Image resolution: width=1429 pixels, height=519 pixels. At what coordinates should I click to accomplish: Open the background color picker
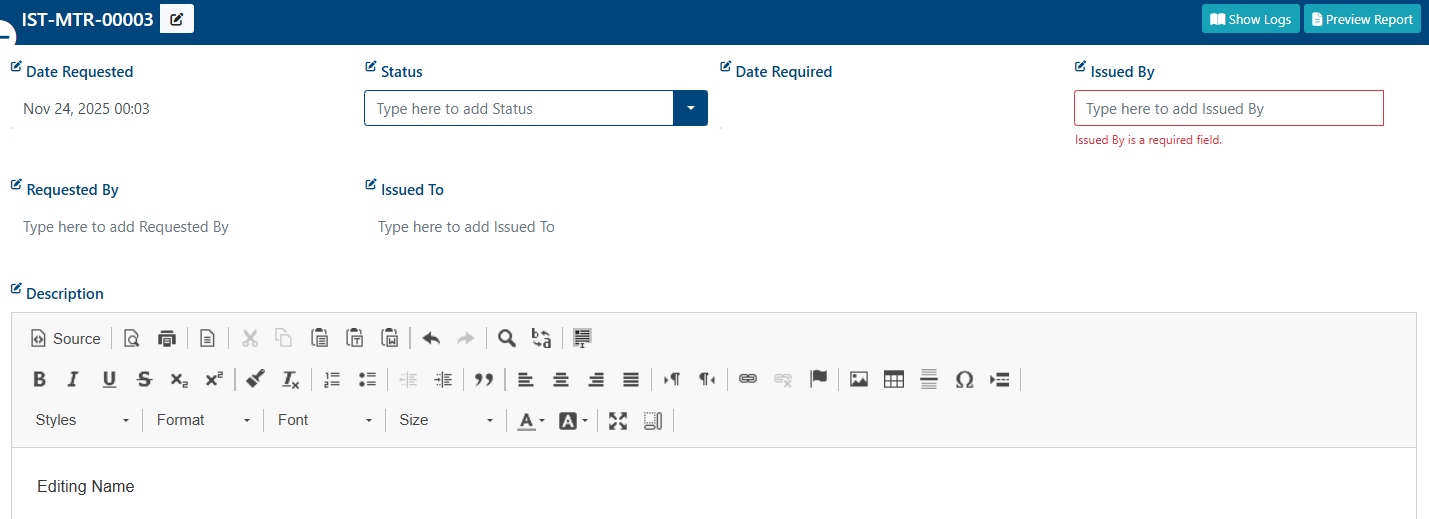572,421
